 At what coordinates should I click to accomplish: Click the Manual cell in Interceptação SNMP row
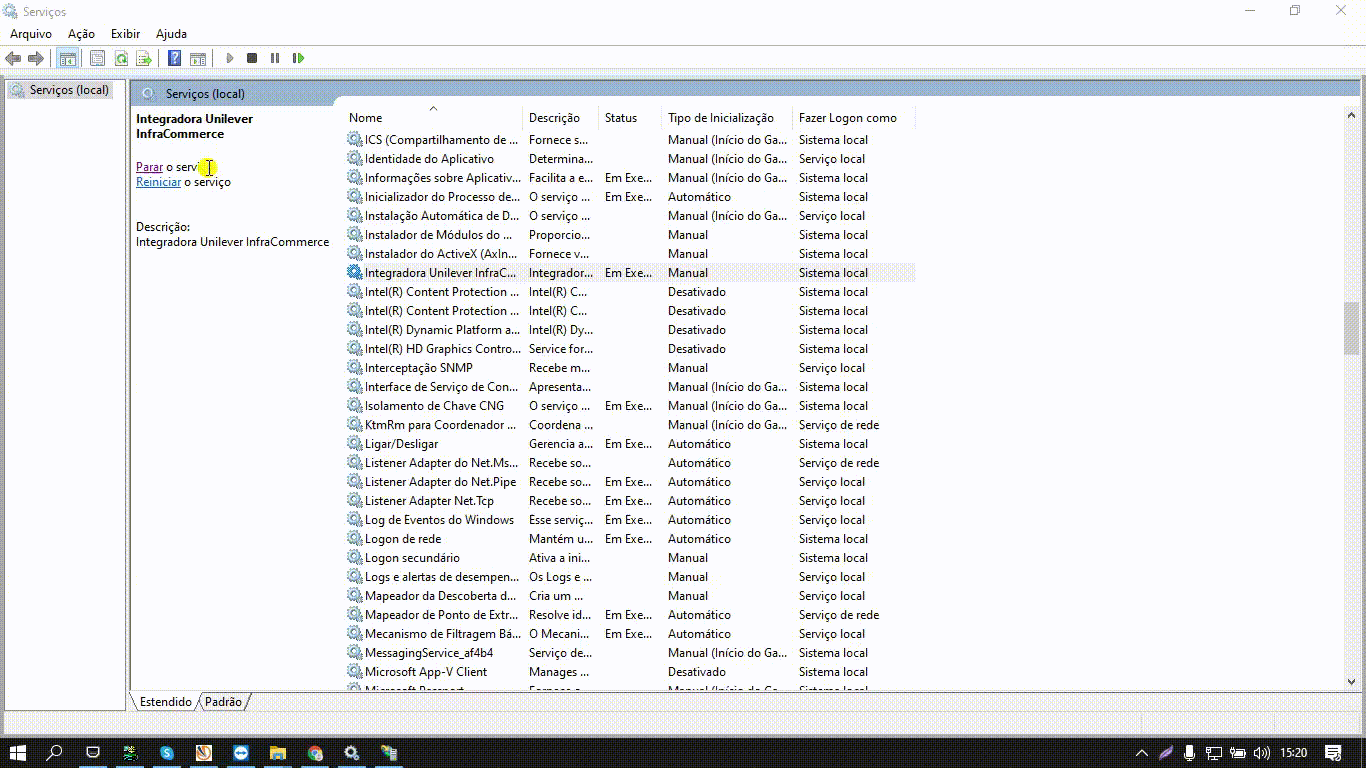[x=688, y=368]
